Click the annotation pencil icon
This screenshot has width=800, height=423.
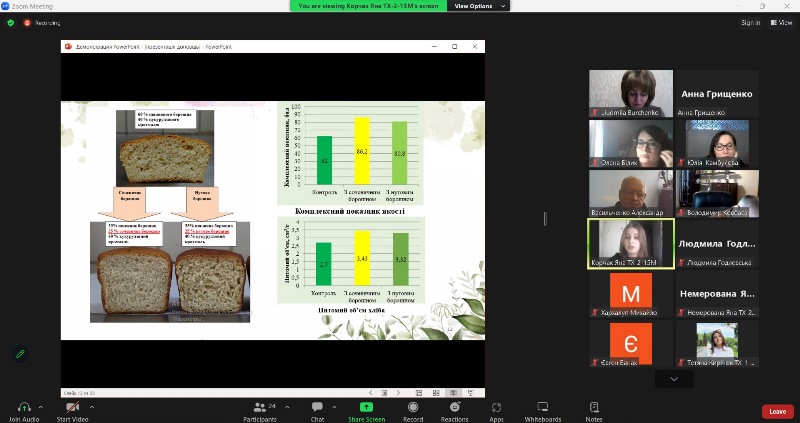click(x=20, y=354)
